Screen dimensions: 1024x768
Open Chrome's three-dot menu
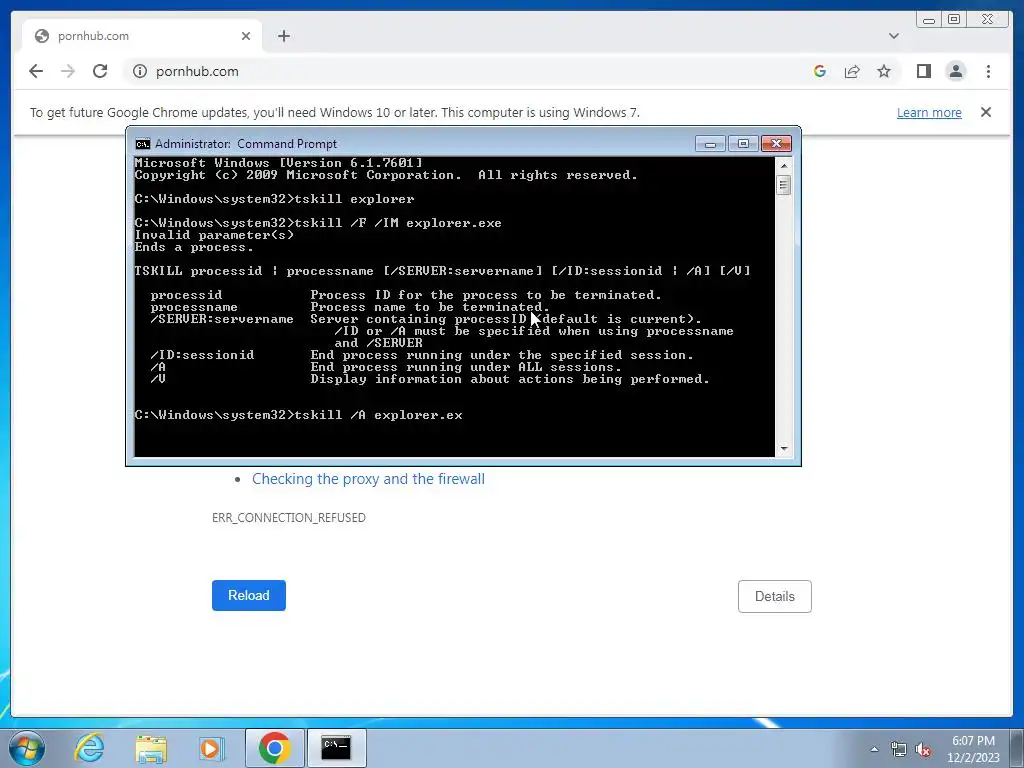point(988,71)
